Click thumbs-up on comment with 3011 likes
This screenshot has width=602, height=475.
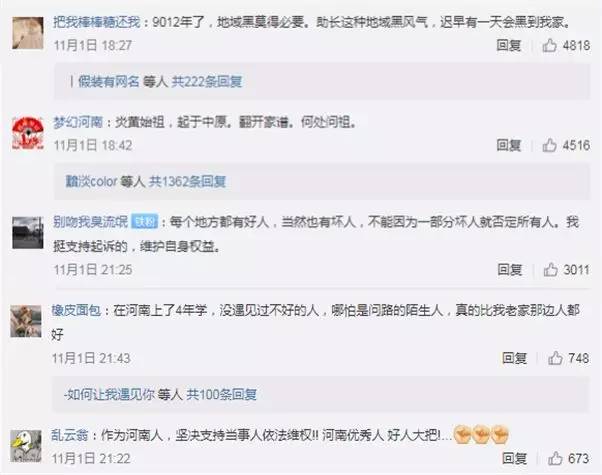(551, 270)
